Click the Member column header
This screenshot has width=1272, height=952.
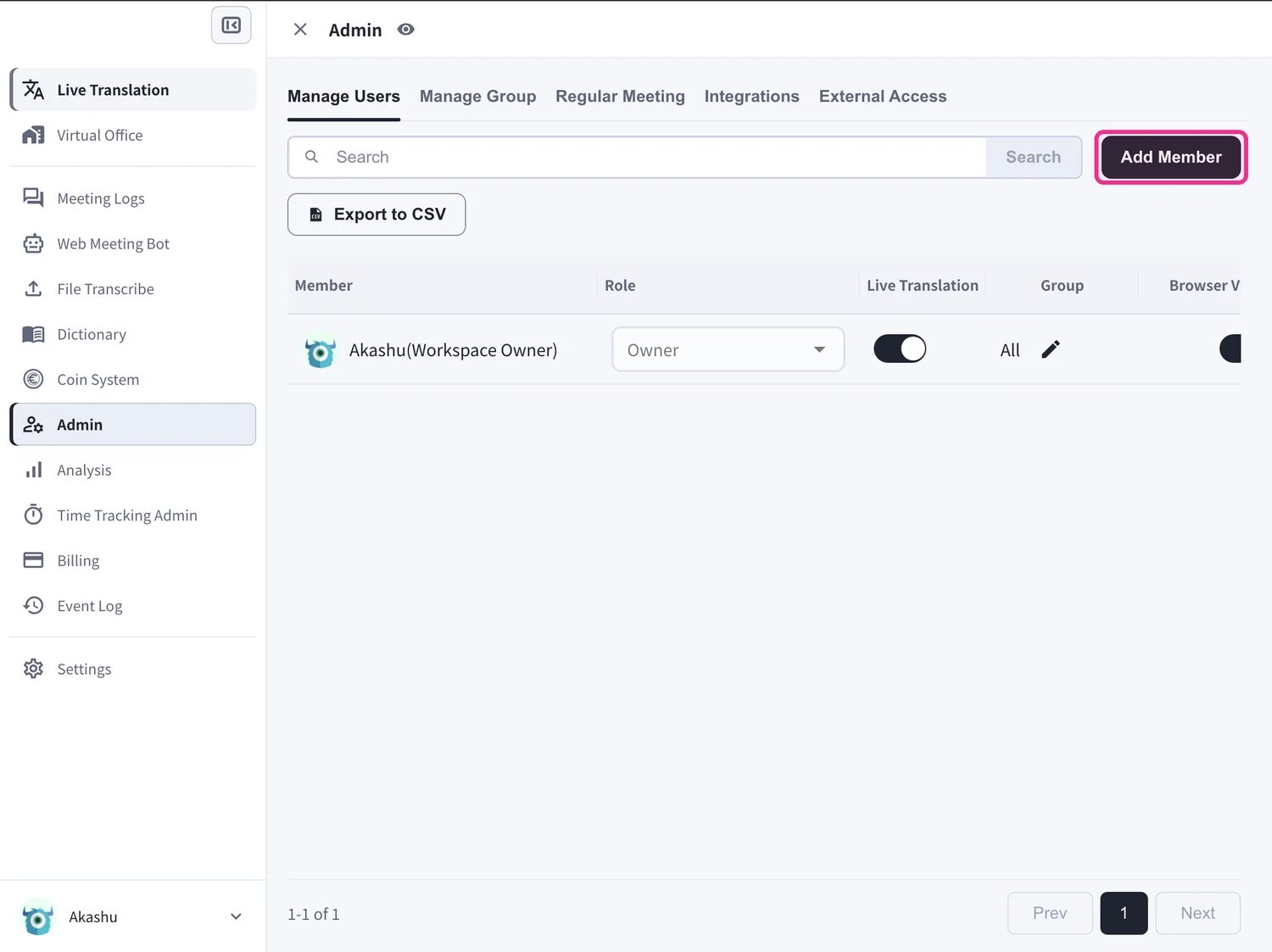(323, 286)
